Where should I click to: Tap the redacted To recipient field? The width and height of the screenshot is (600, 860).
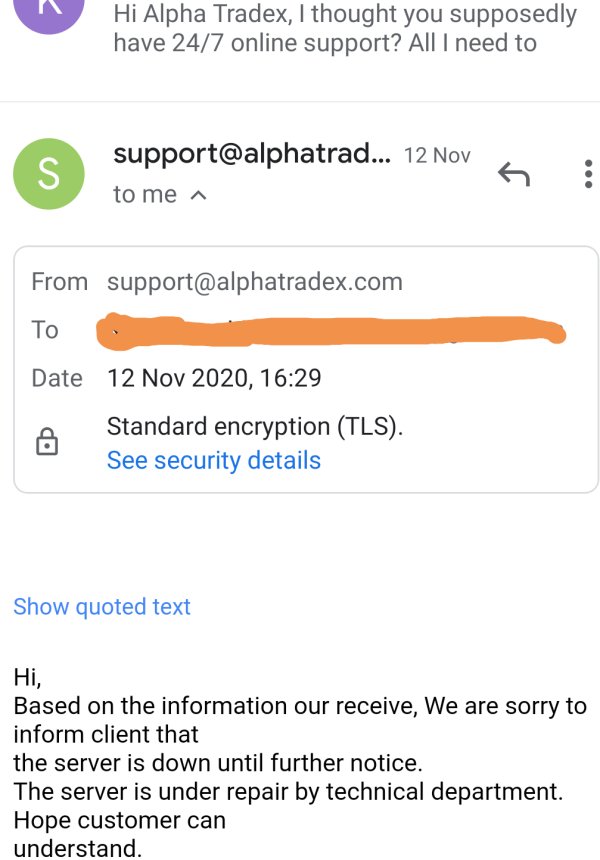(x=331, y=331)
